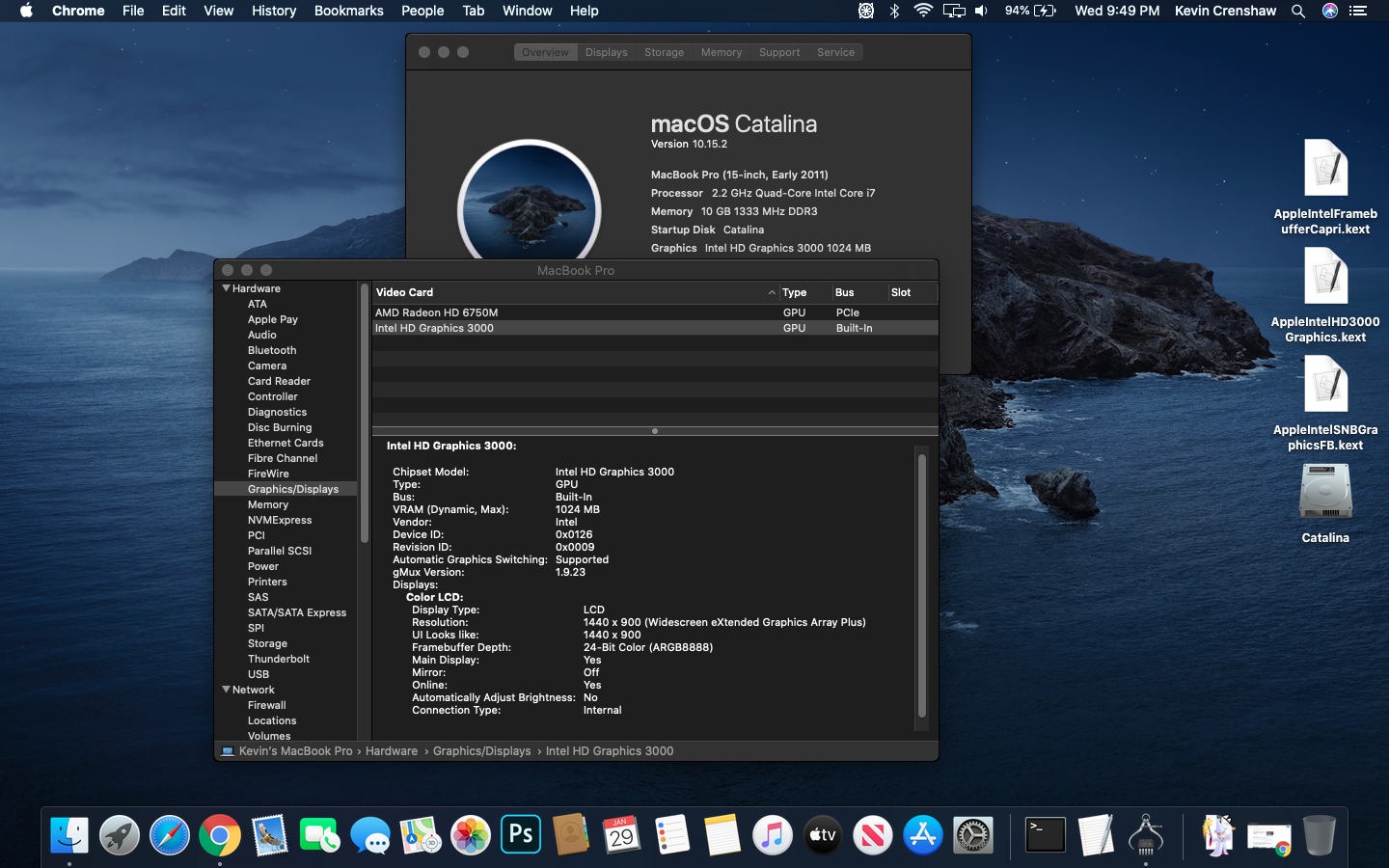Collapse the Network tree section
The image size is (1389, 868).
(x=227, y=690)
